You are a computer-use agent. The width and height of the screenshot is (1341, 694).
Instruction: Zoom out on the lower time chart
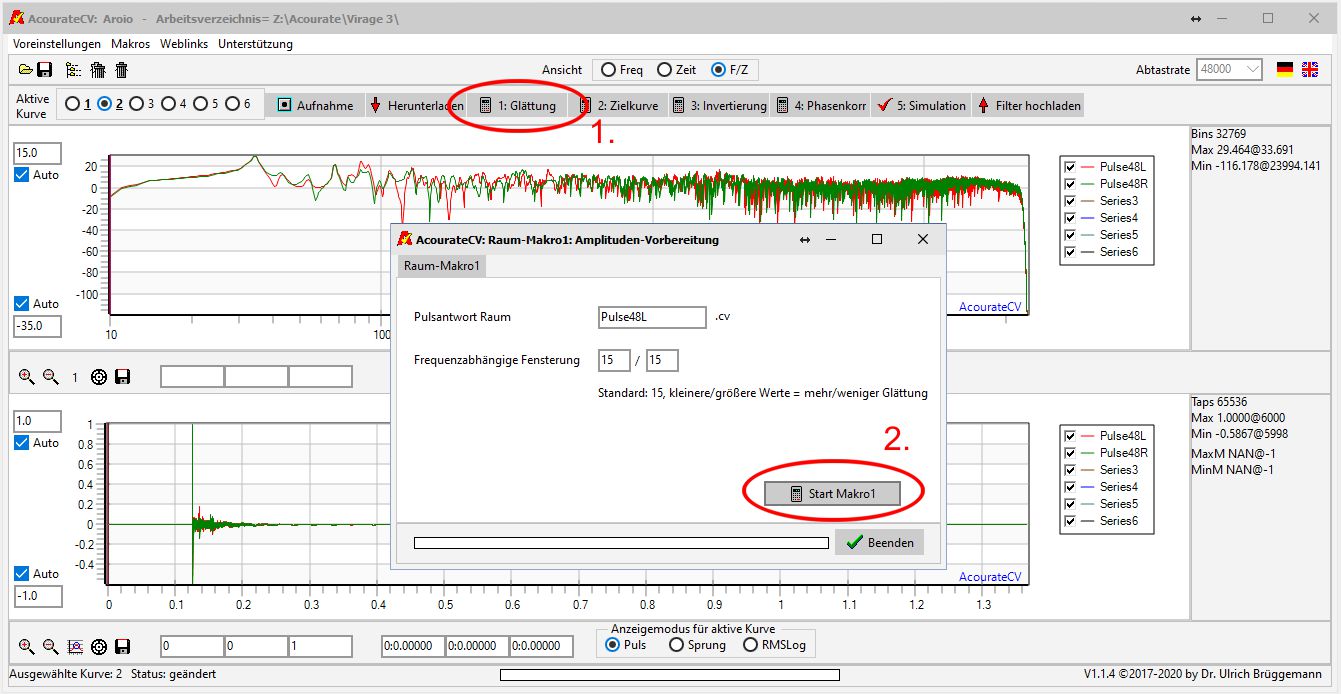tap(50, 646)
